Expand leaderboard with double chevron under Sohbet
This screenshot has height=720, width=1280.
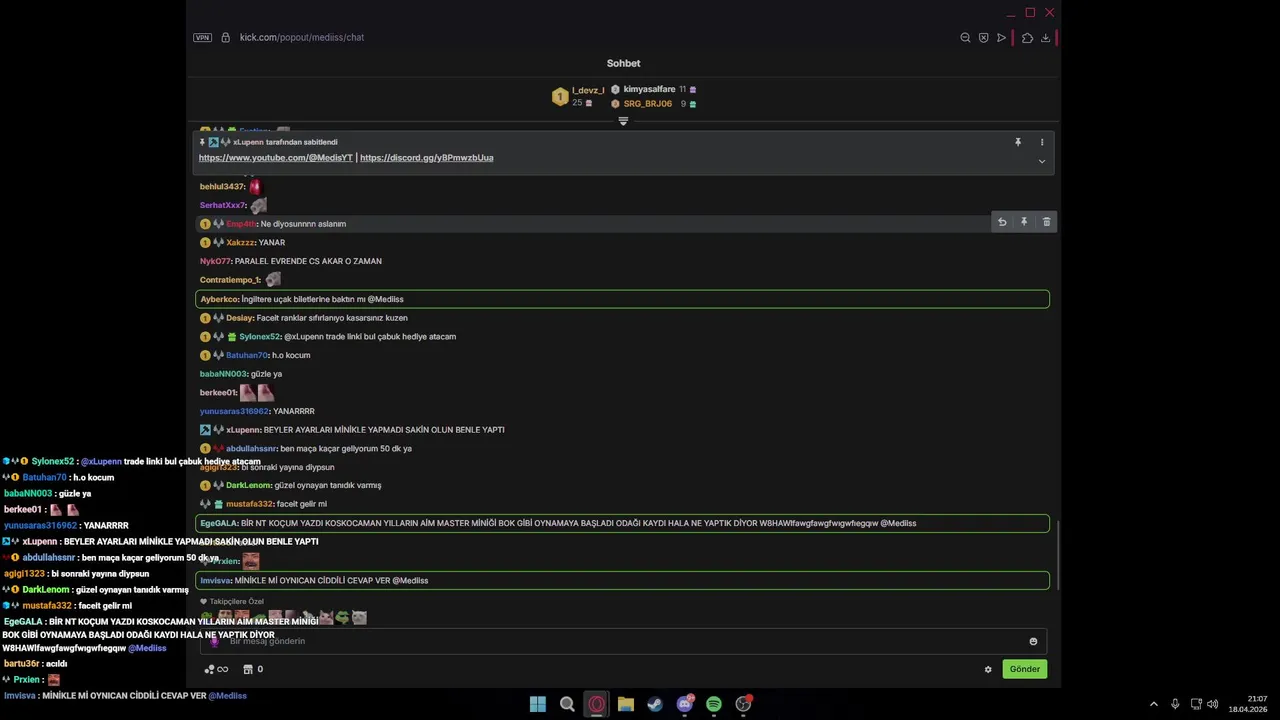click(623, 121)
